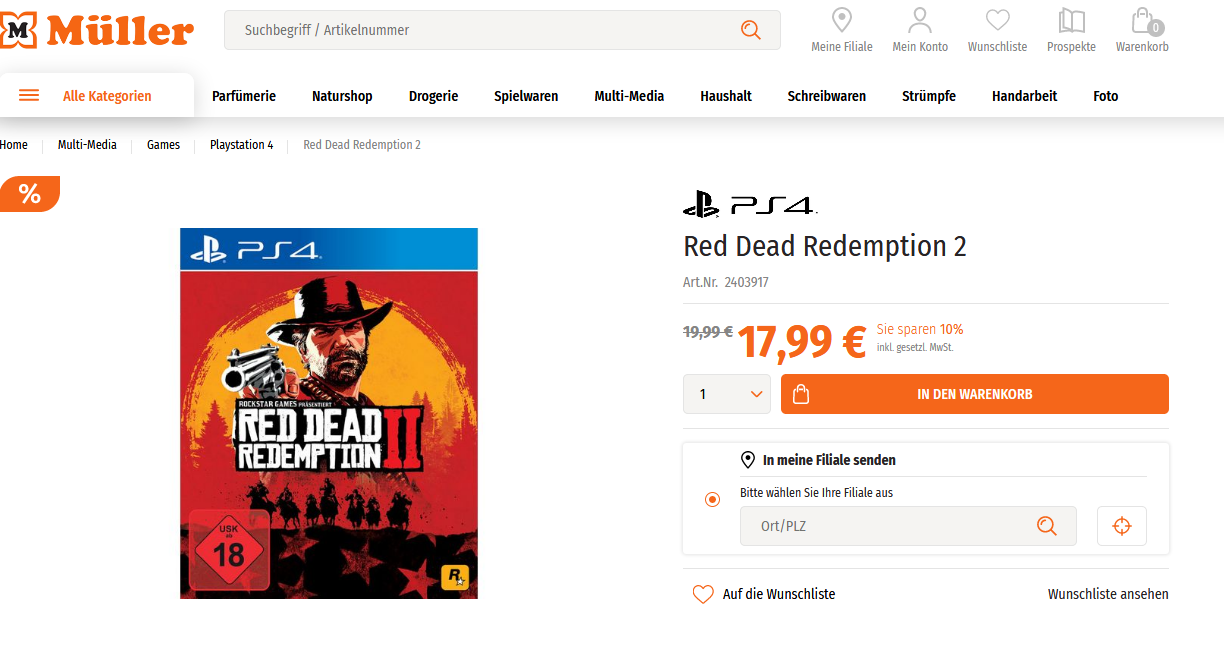Click the orange percent discount badge

[30, 194]
